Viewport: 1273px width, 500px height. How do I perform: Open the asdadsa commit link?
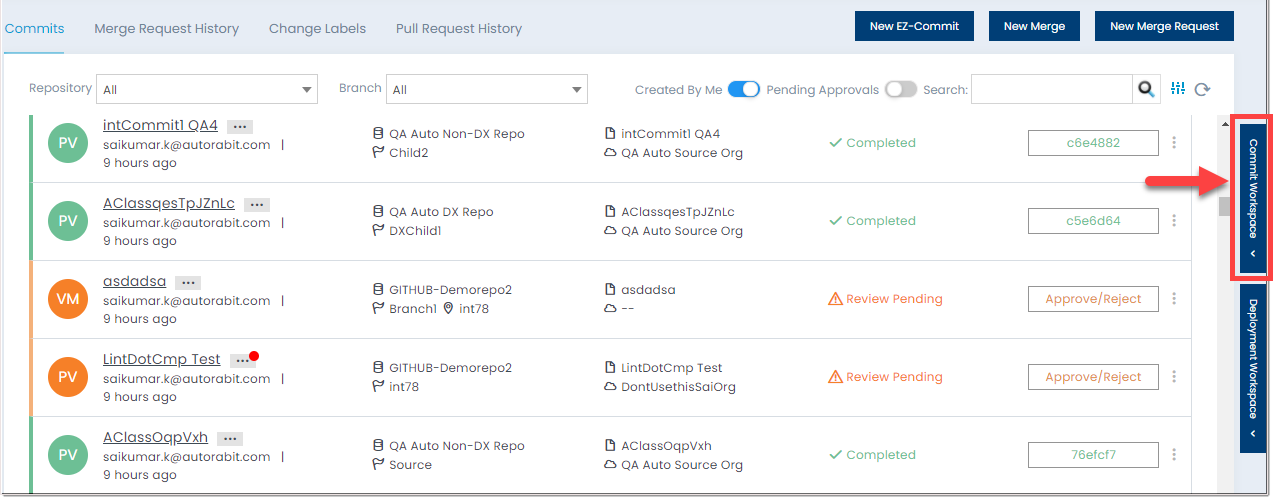[135, 281]
